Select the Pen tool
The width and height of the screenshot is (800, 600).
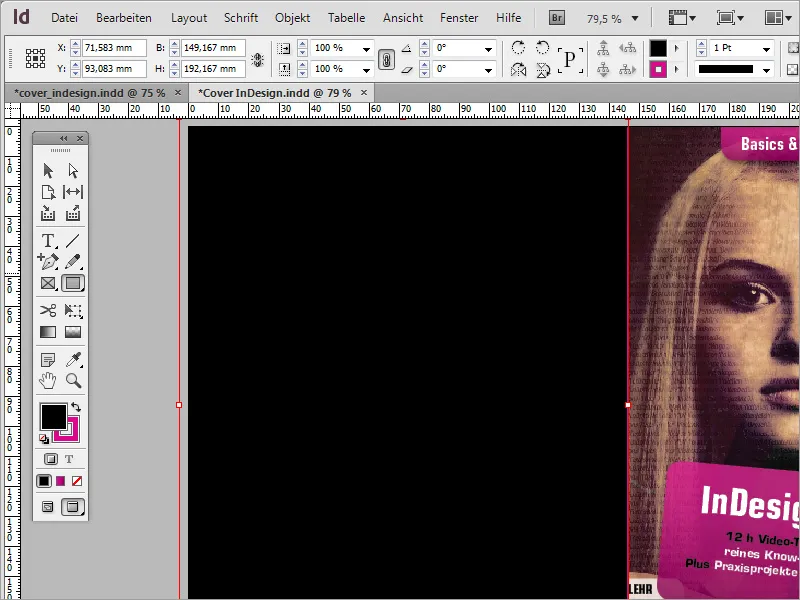click(48, 261)
